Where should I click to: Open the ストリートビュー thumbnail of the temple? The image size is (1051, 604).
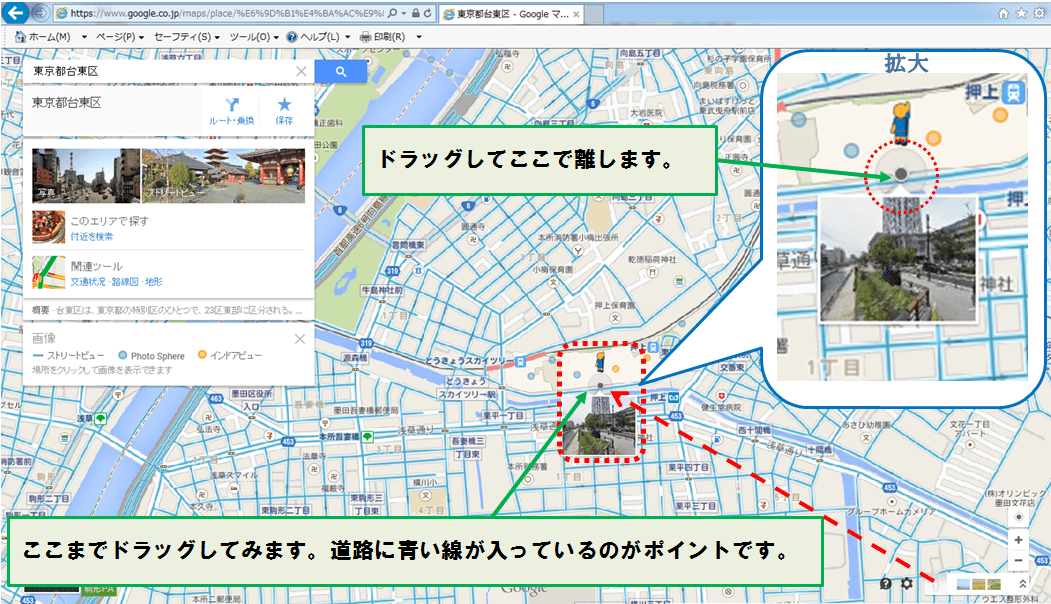(x=223, y=176)
